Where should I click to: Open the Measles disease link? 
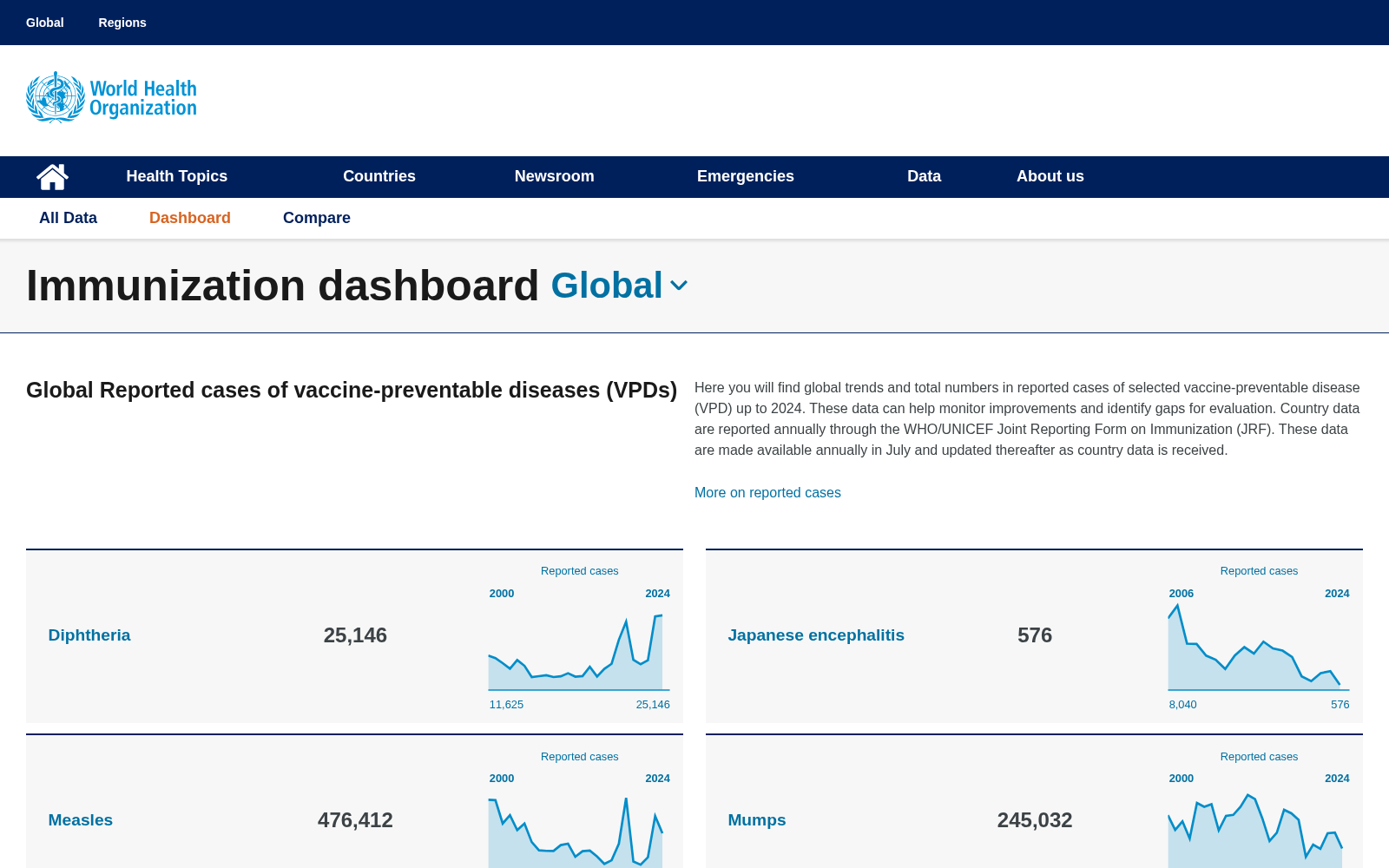pyautogui.click(x=81, y=820)
